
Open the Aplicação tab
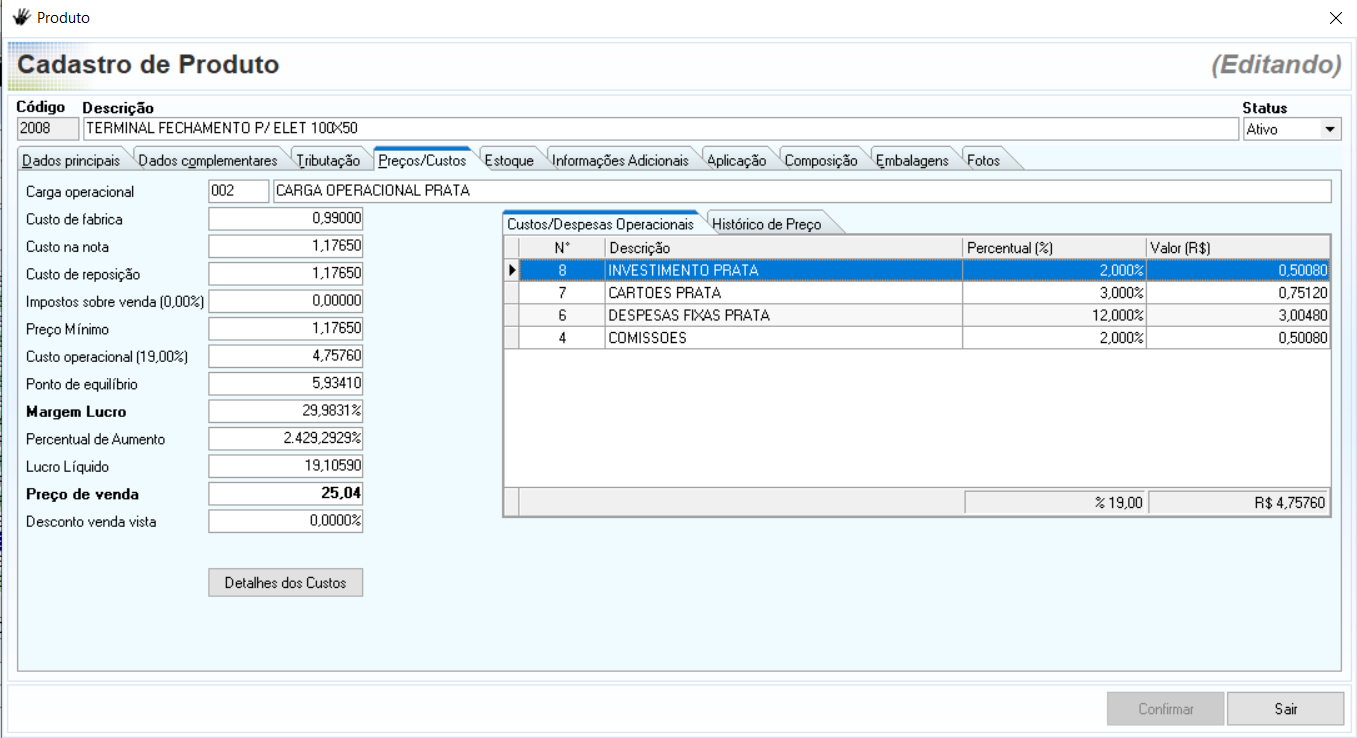click(x=736, y=160)
